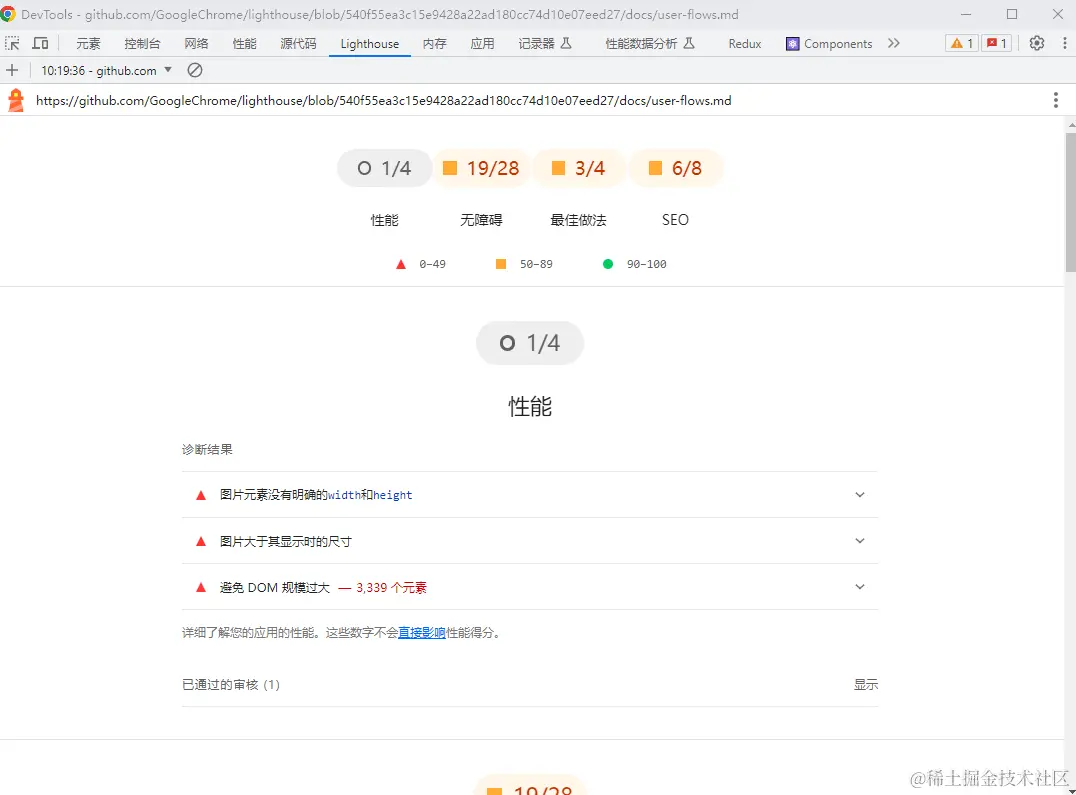Open the Redux tab
Image resolution: width=1076 pixels, height=795 pixels.
[x=745, y=44]
